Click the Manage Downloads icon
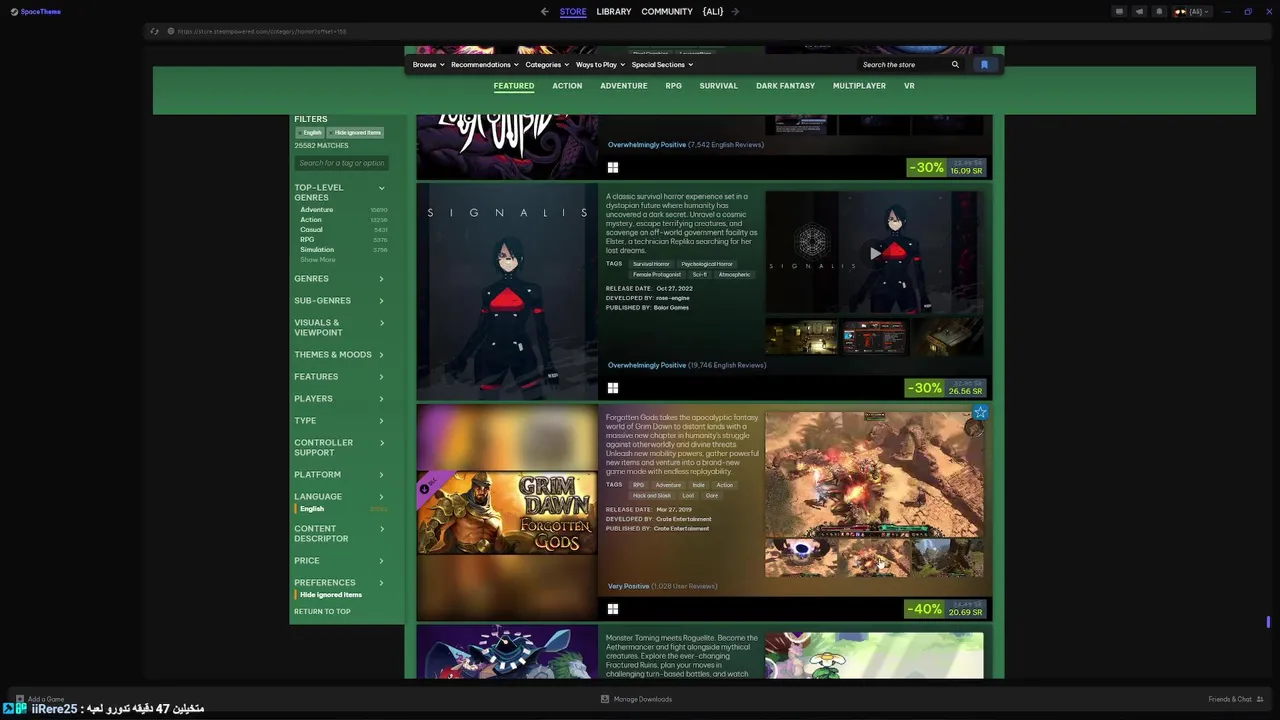This screenshot has height=720, width=1280. (605, 699)
